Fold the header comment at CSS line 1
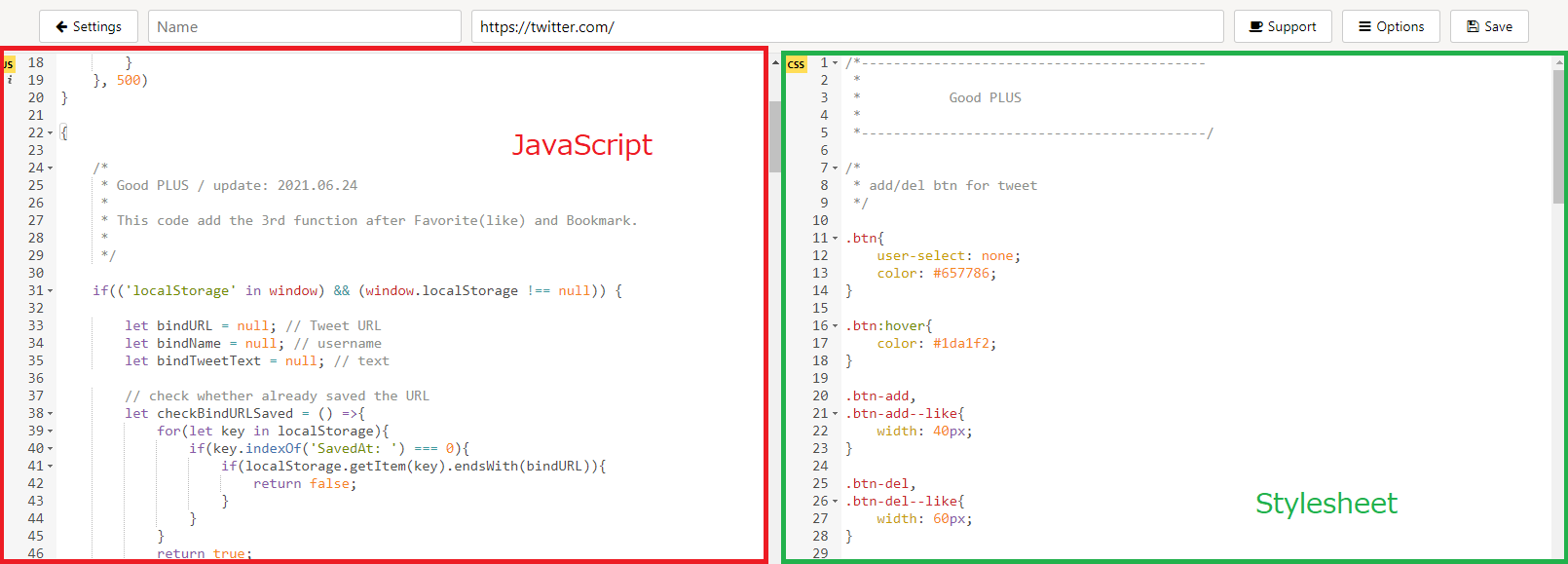The width and height of the screenshot is (1568, 564). click(835, 63)
